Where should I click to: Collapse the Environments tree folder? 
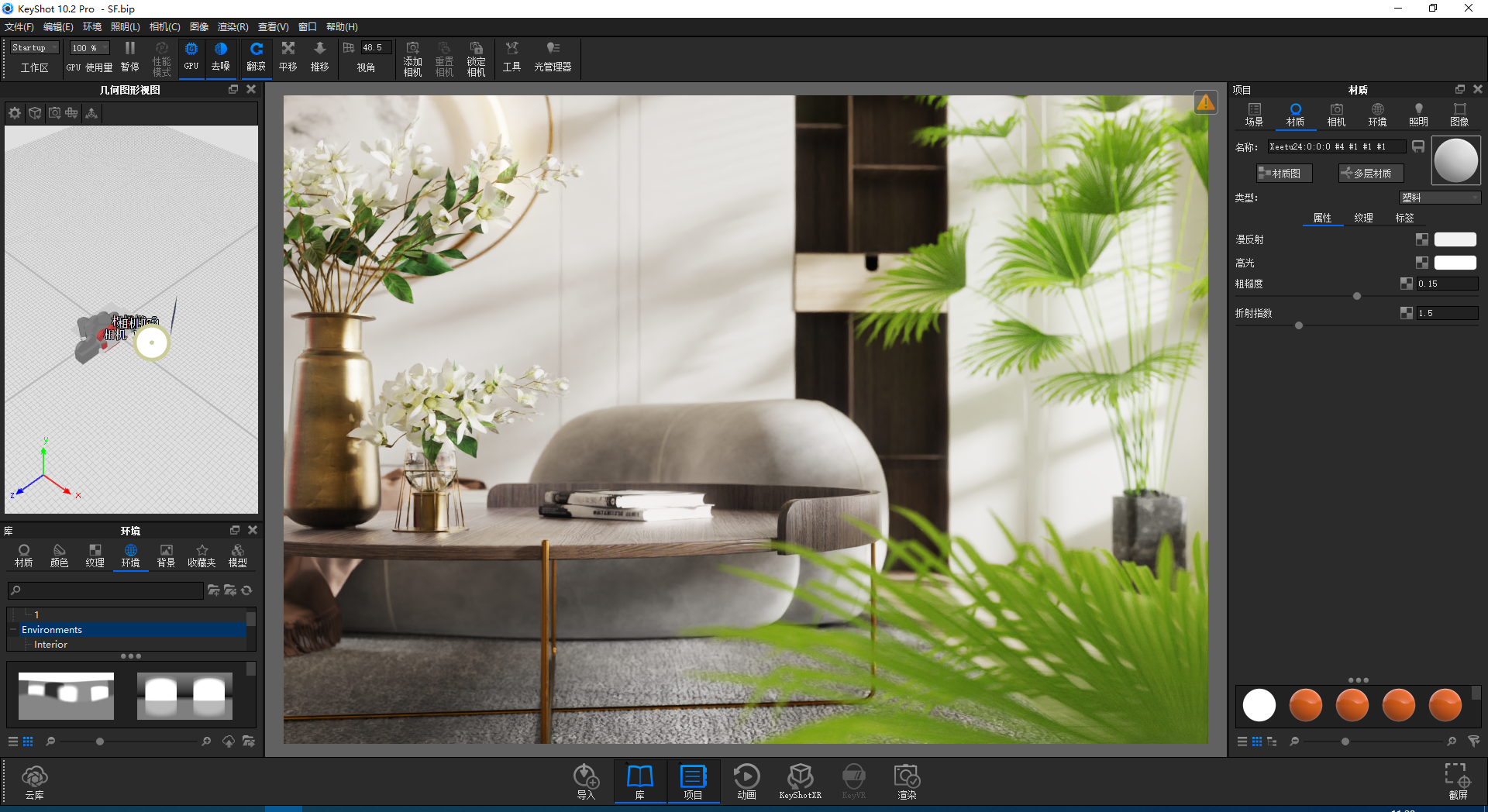pyautogui.click(x=13, y=630)
